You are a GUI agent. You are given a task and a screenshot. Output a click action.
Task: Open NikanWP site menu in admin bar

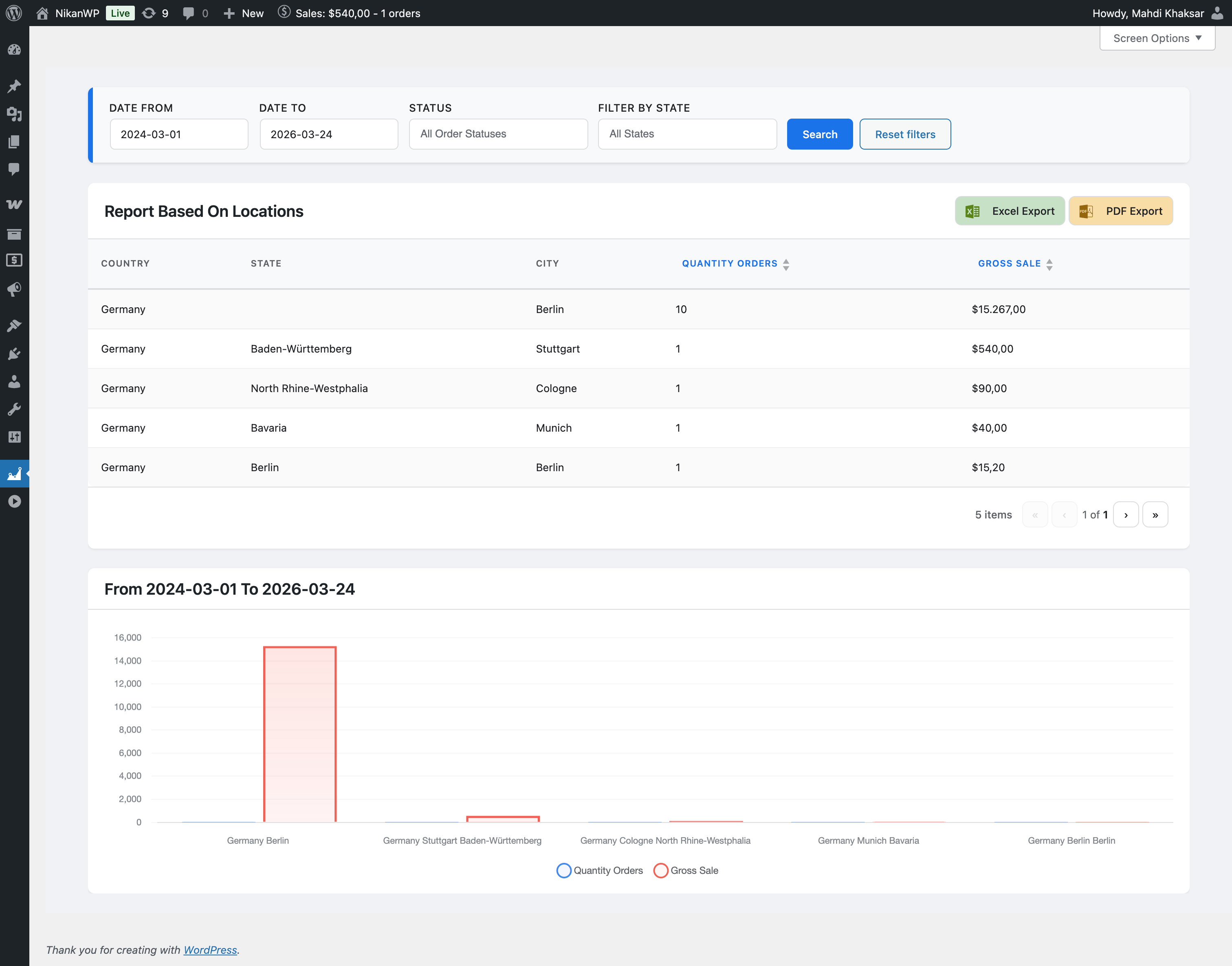pos(76,13)
